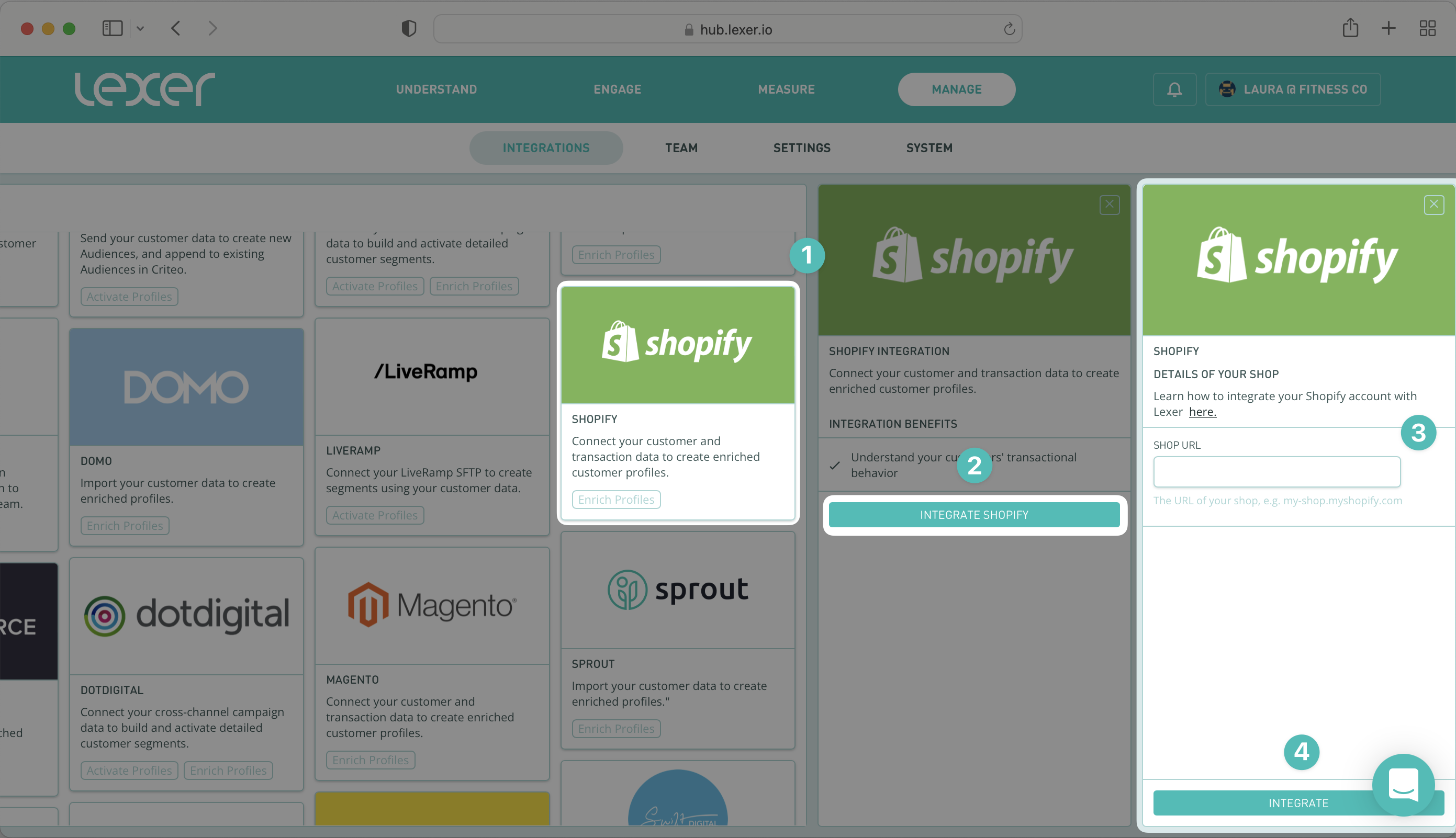
Task: Open the Understand section
Action: [436, 89]
